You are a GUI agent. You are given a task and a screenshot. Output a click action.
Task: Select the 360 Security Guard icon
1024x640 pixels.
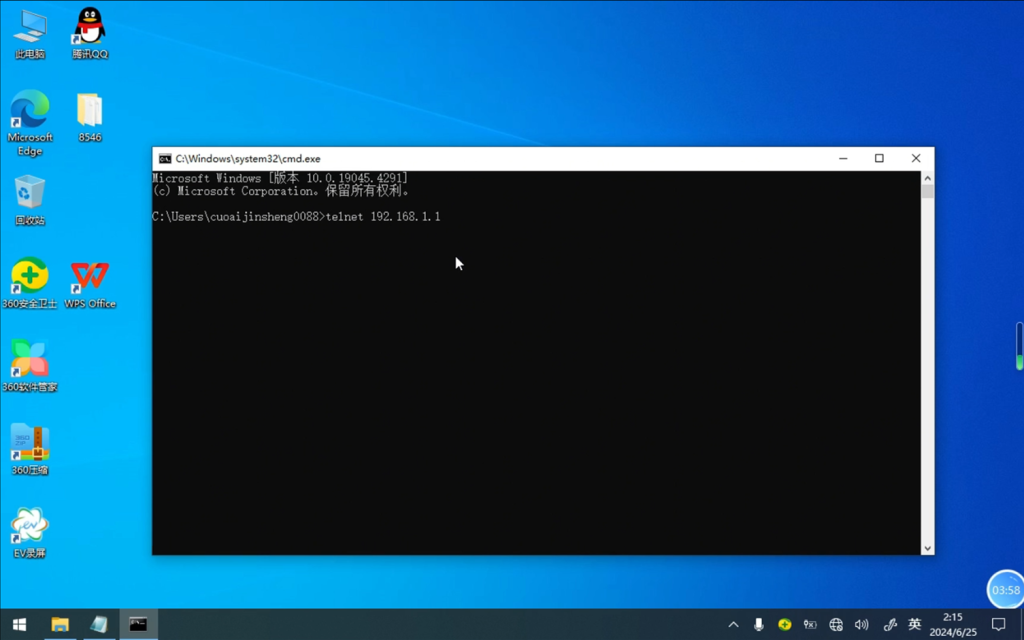[x=30, y=280]
